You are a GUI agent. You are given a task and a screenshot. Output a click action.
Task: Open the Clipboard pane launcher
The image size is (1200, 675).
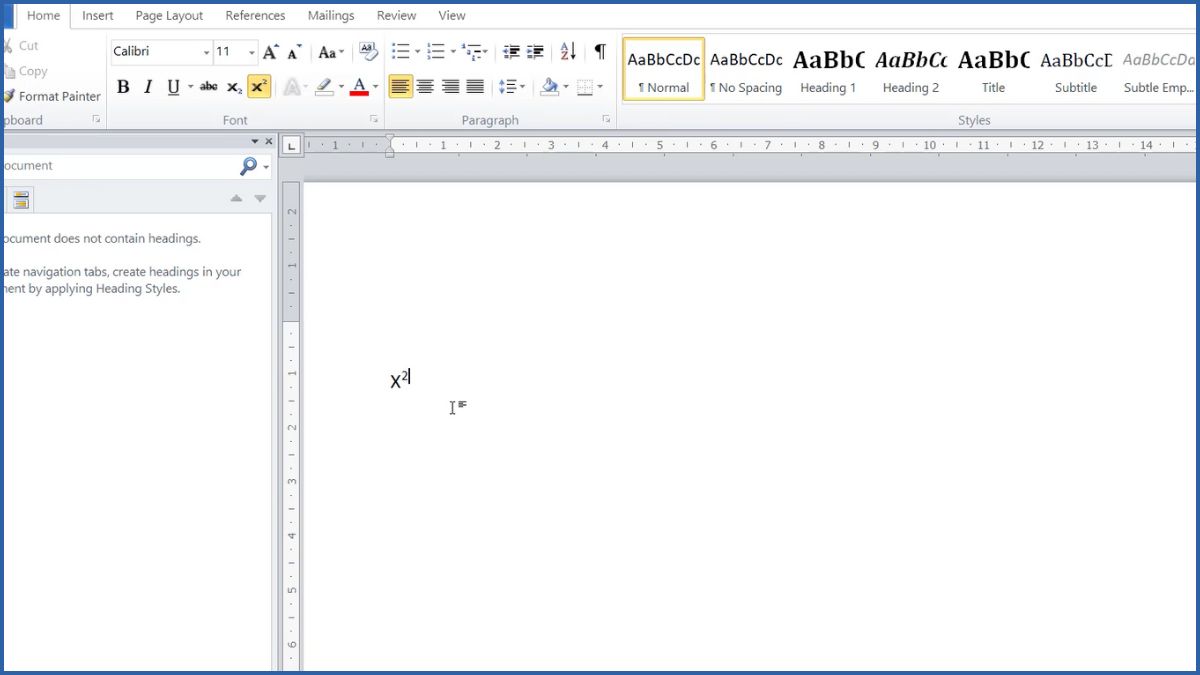click(x=97, y=119)
